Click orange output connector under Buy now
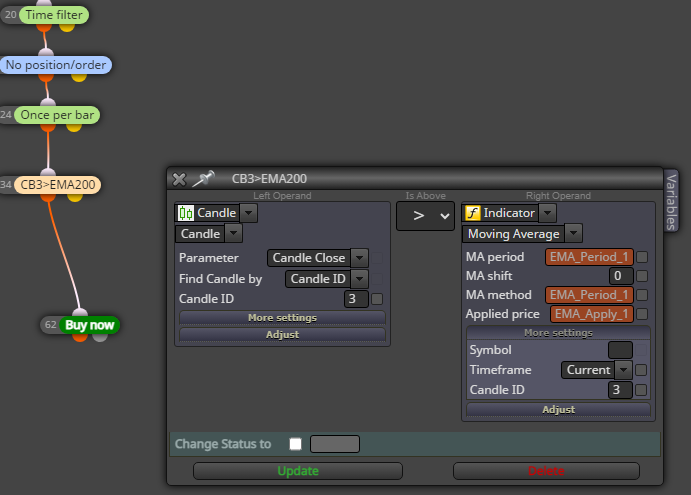 pos(80,338)
